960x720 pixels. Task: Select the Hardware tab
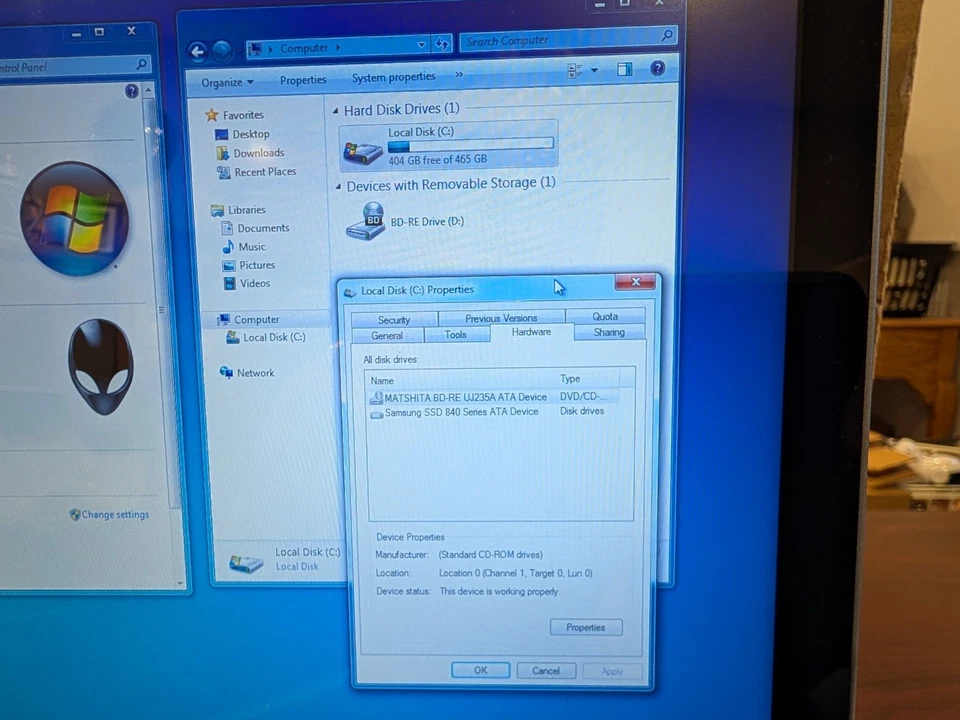[531, 332]
